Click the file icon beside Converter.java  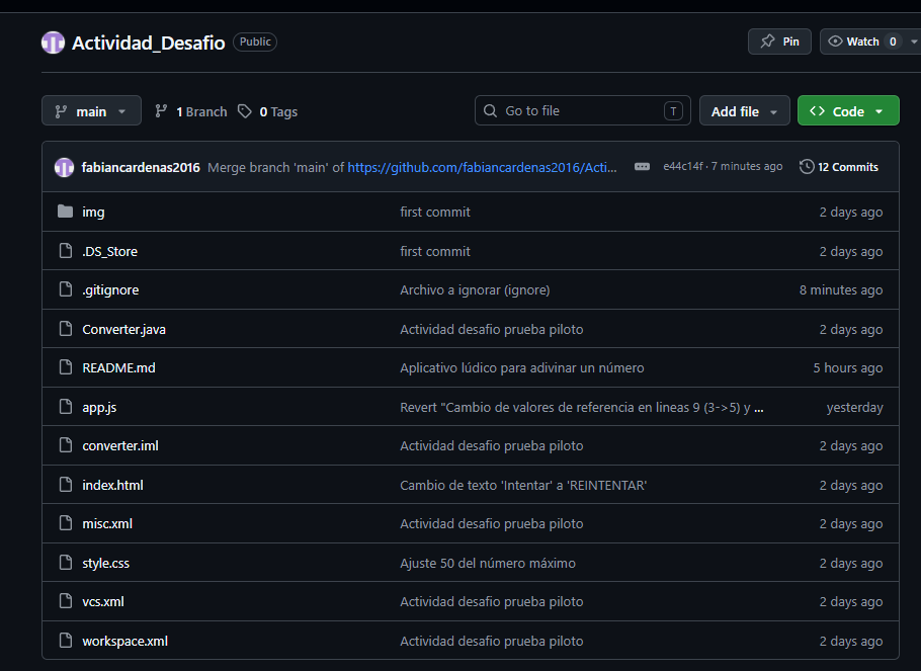pos(66,329)
